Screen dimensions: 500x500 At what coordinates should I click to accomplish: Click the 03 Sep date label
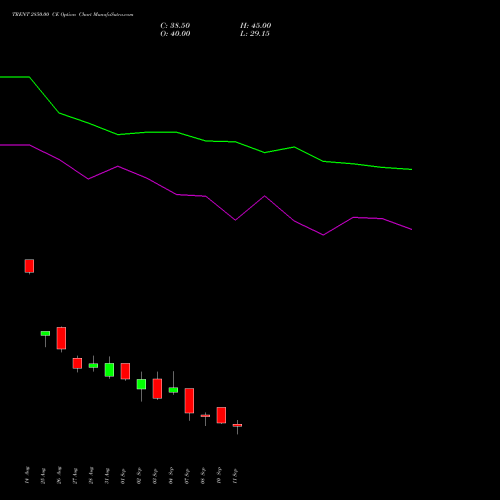click(x=155, y=476)
